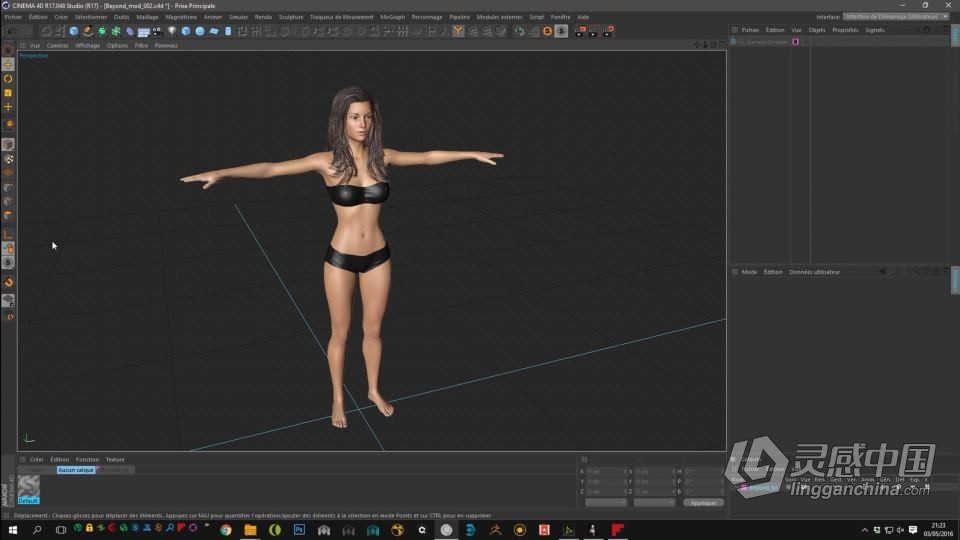
Task: Select the Rotate tool in the left palette
Action: click(8, 79)
